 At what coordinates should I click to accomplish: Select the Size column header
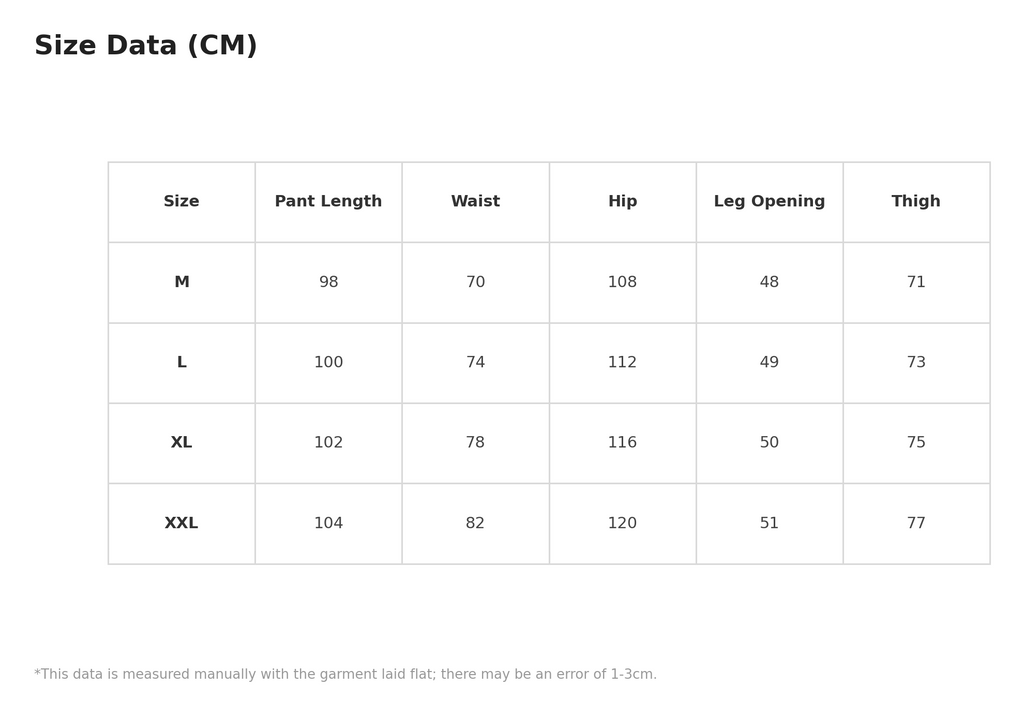pos(182,201)
